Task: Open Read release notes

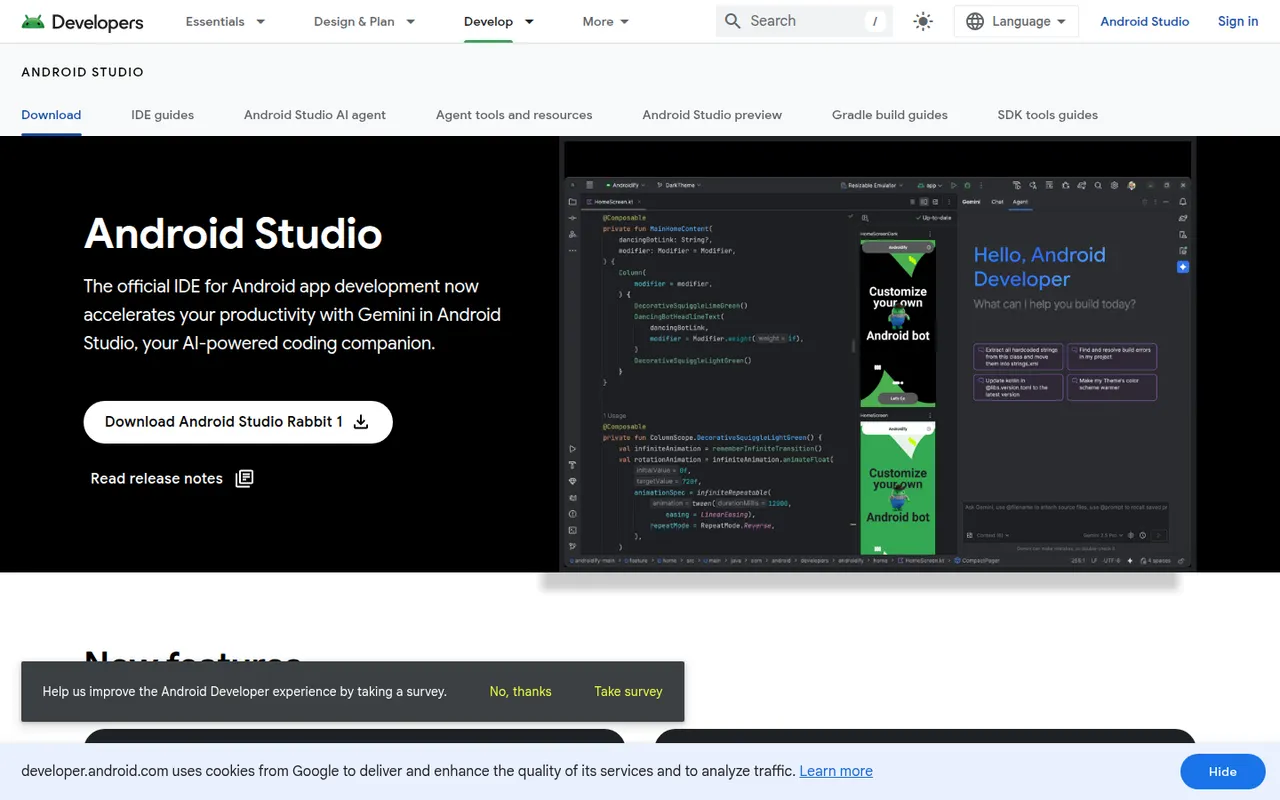Action: tap(172, 479)
